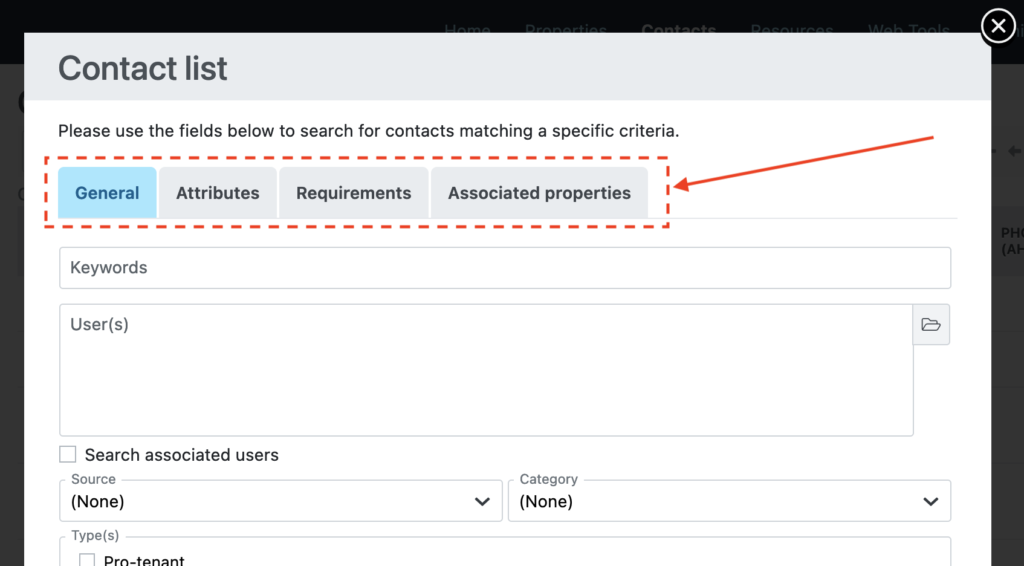1024x566 pixels.
Task: Go to Associated properties tab
Action: (x=539, y=193)
